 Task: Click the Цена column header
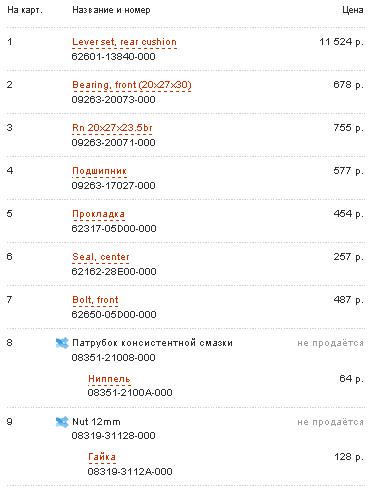353,10
